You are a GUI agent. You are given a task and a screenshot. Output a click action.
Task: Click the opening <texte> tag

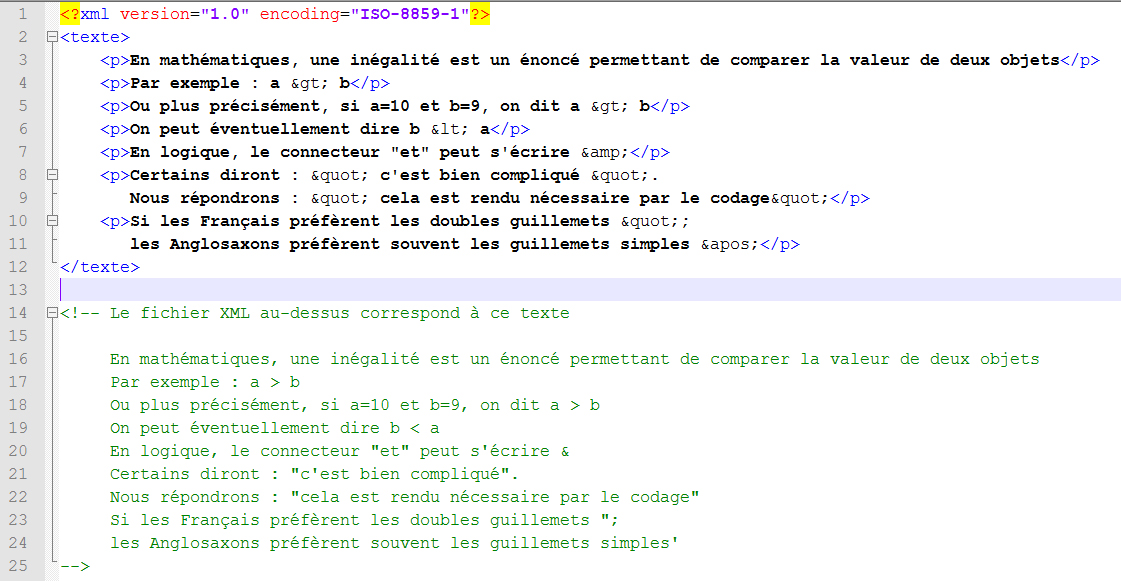click(95, 37)
